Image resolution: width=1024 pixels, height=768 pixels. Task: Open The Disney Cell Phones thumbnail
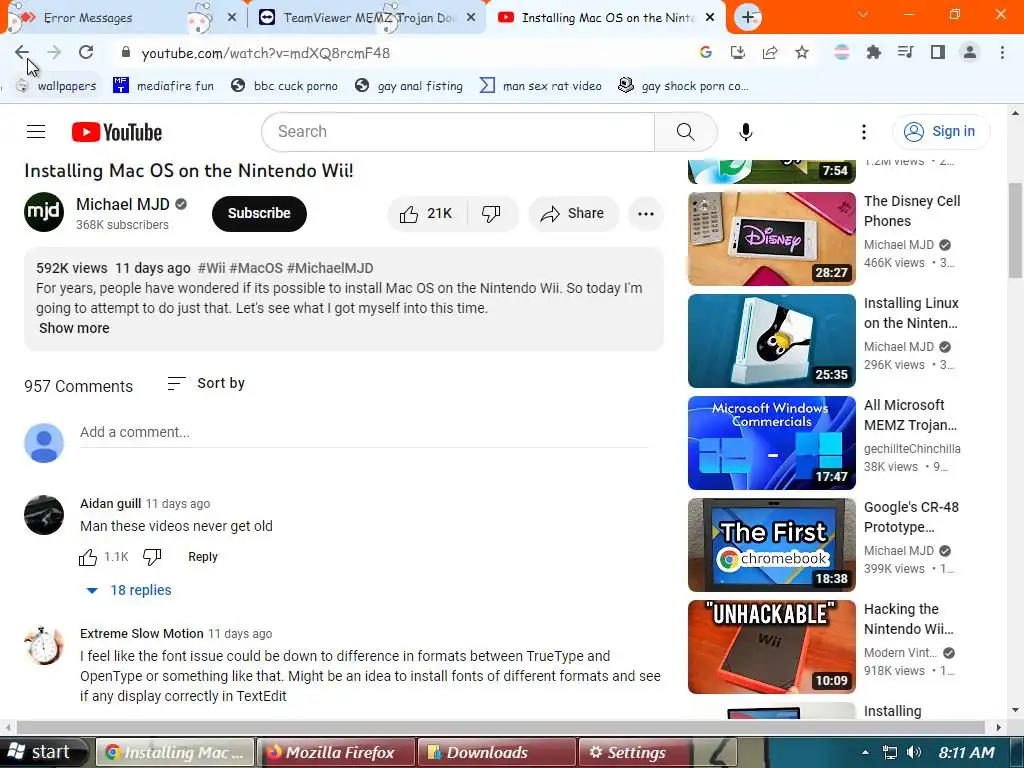coord(771,239)
